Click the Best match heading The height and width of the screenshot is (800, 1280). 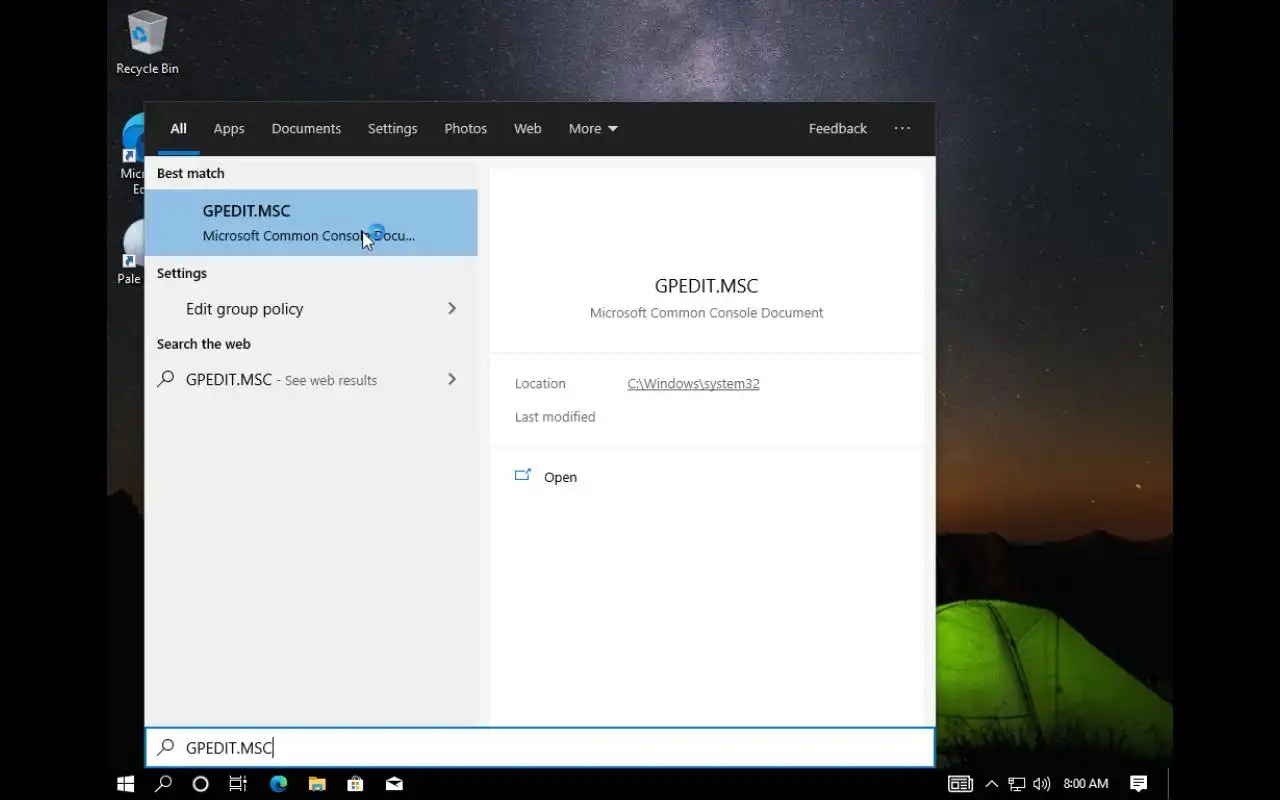[190, 173]
